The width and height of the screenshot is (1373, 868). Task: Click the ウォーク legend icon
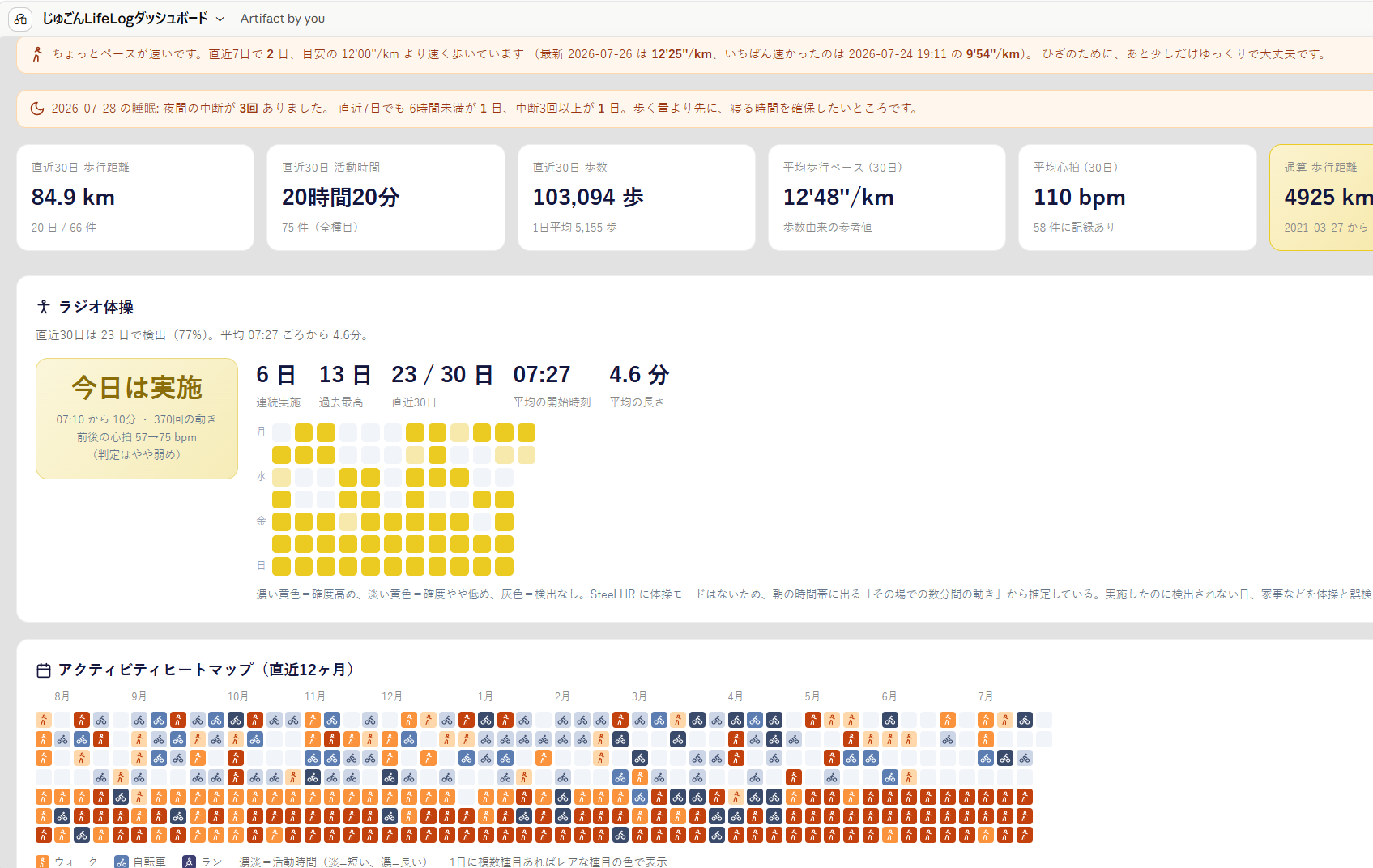43,862
